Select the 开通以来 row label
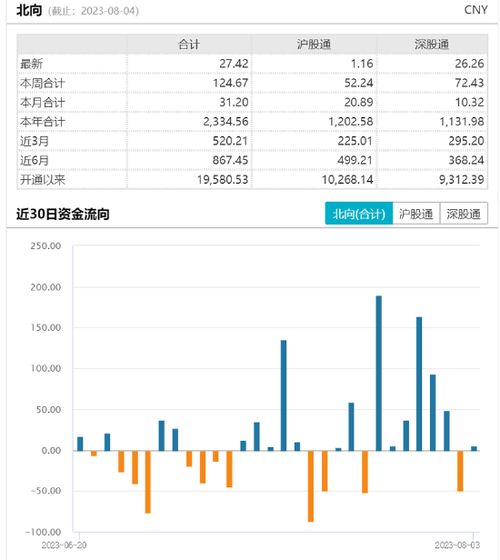Viewport: 500px width, 560px height. [42, 180]
